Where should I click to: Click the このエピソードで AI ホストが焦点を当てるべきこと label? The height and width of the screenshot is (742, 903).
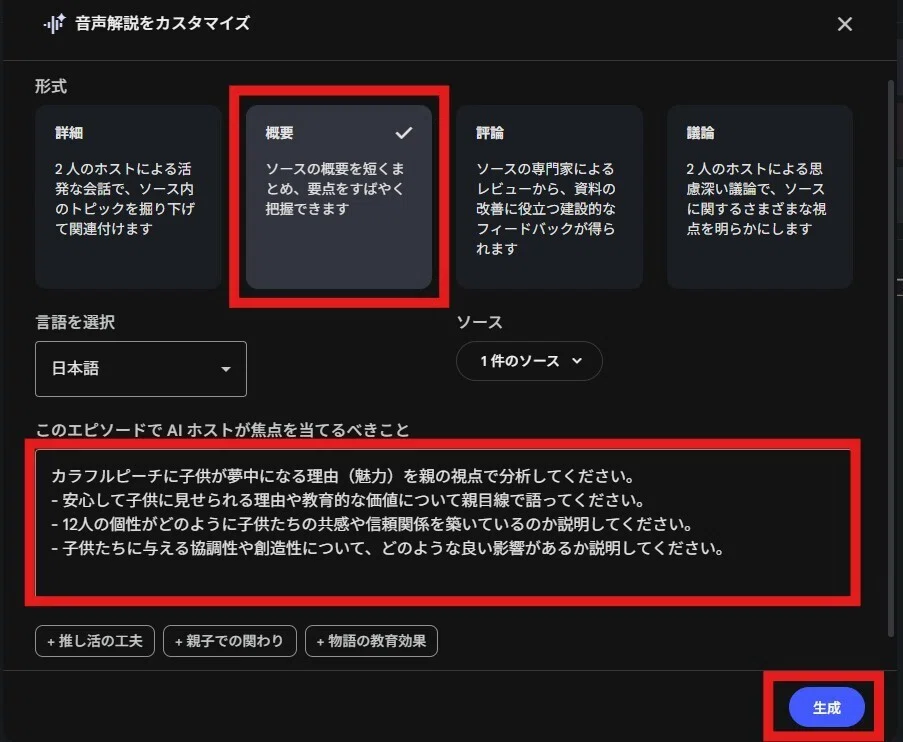coord(222,430)
